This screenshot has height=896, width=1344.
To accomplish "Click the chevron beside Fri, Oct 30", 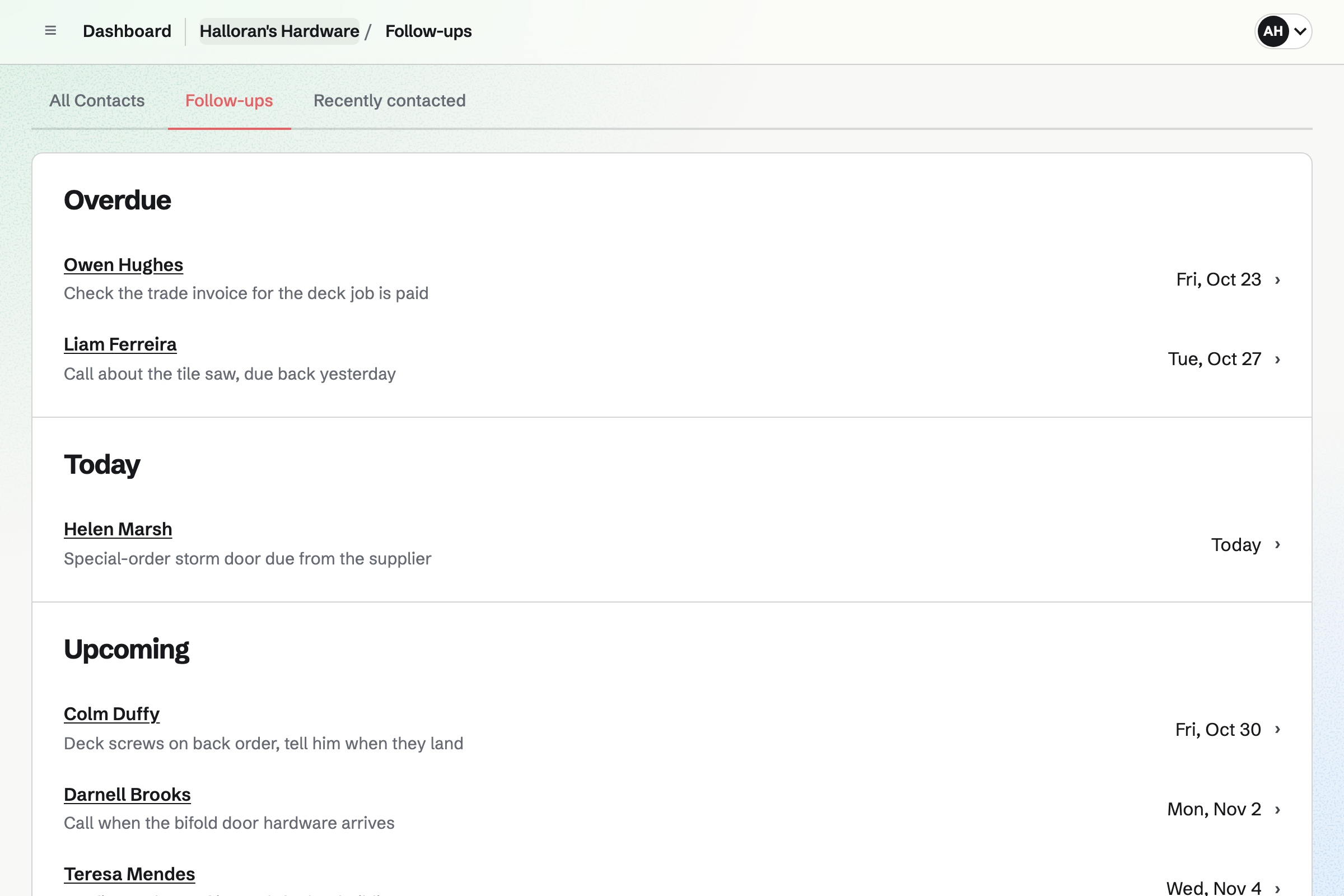I will [1278, 729].
